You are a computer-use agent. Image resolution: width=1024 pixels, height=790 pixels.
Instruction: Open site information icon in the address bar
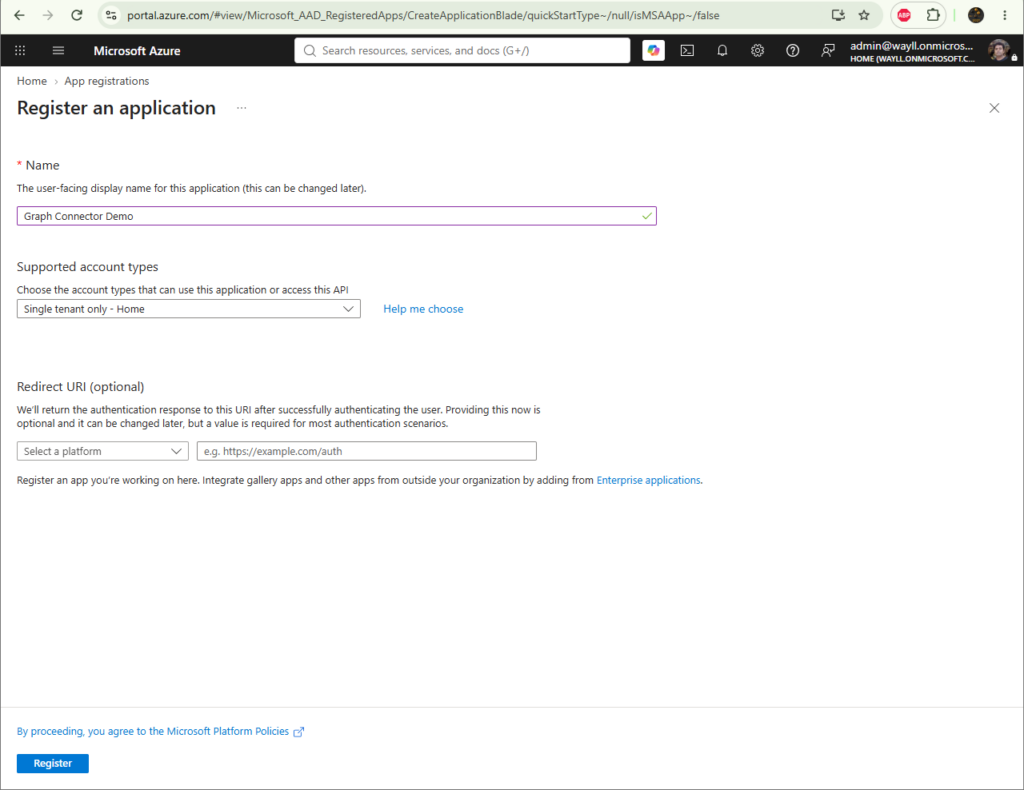point(111,15)
